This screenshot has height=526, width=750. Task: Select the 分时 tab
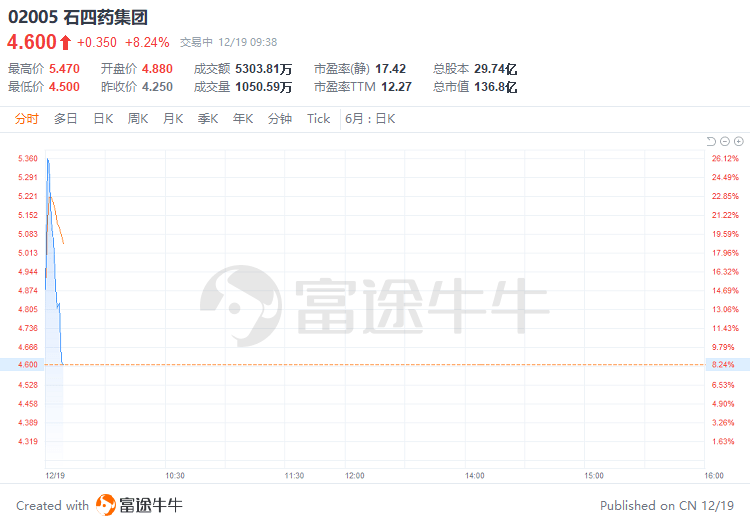tap(26, 119)
